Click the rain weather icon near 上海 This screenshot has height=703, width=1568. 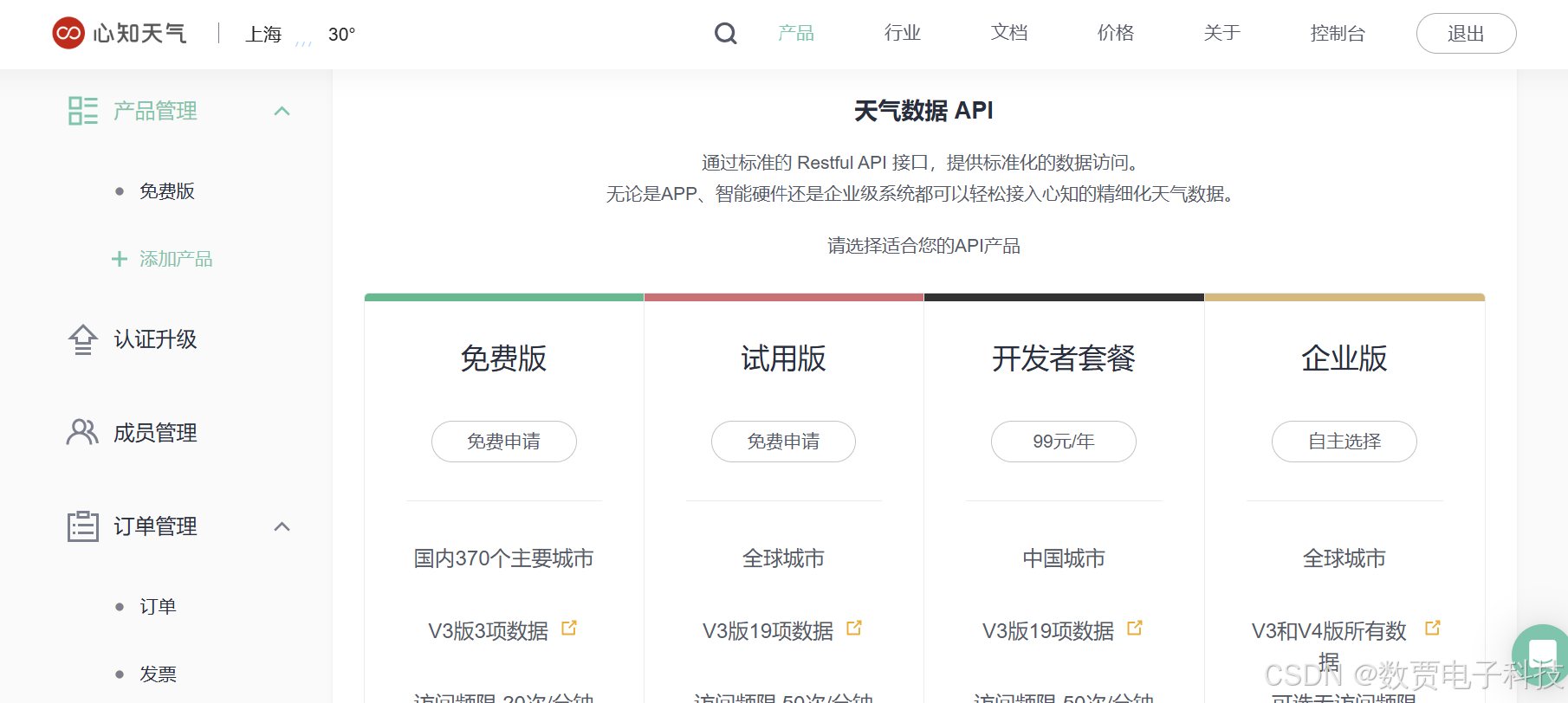303,41
